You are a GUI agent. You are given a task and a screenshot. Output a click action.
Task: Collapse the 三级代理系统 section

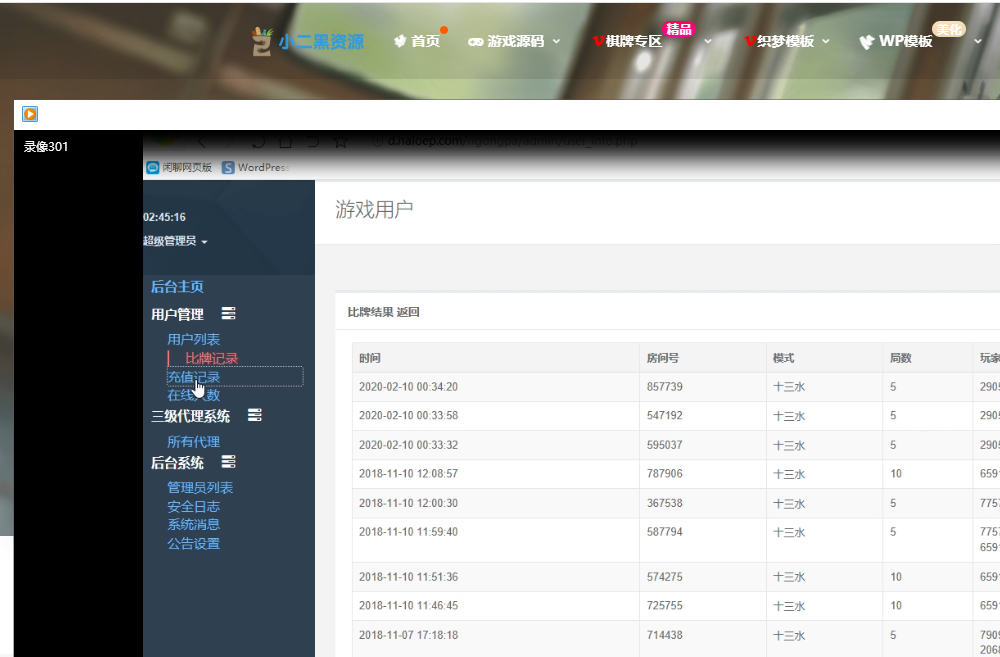(191, 417)
